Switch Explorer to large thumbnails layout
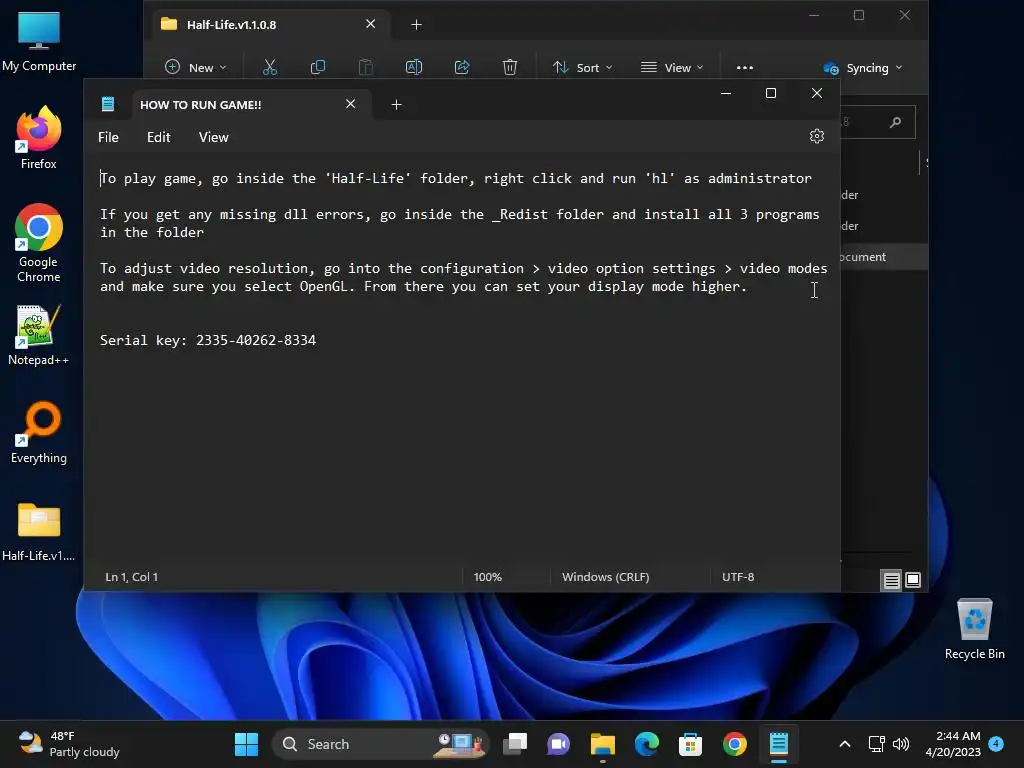This screenshot has height=768, width=1024. tap(912, 580)
